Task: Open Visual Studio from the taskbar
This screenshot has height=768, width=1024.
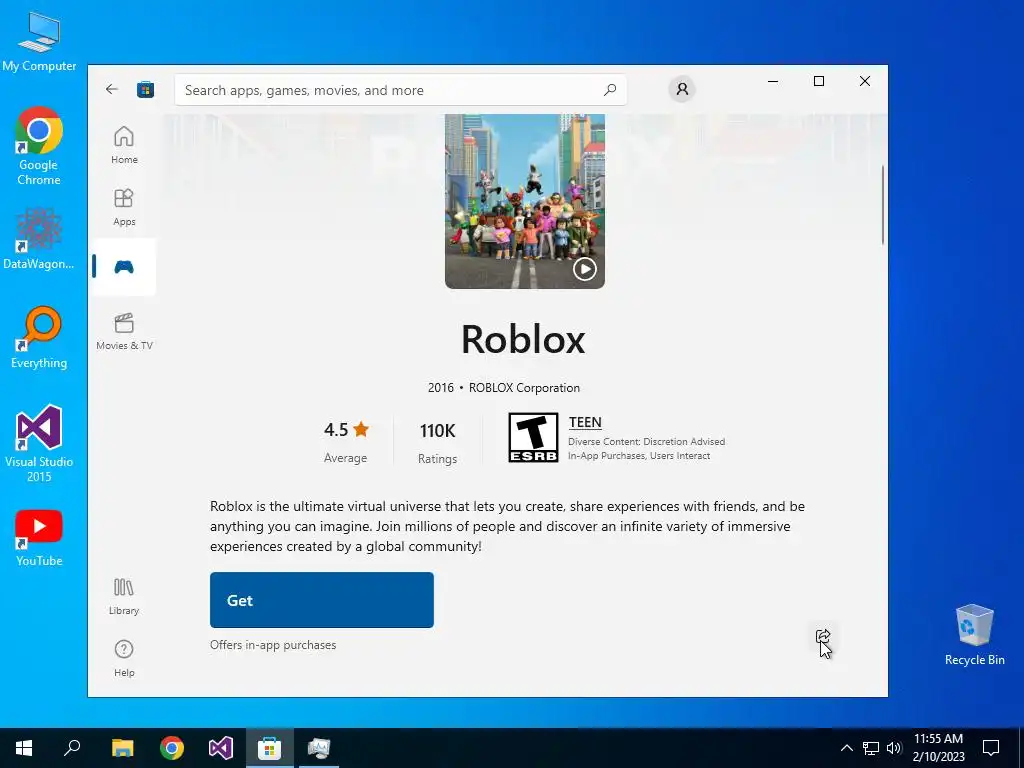Action: (221, 748)
